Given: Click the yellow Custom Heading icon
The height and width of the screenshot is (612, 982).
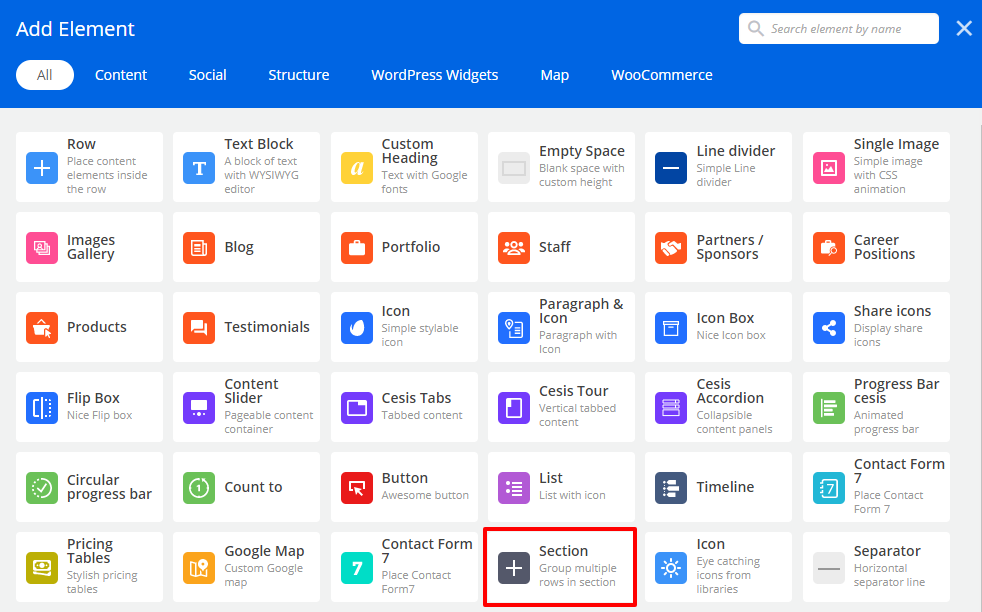Looking at the screenshot, I should 357,168.
